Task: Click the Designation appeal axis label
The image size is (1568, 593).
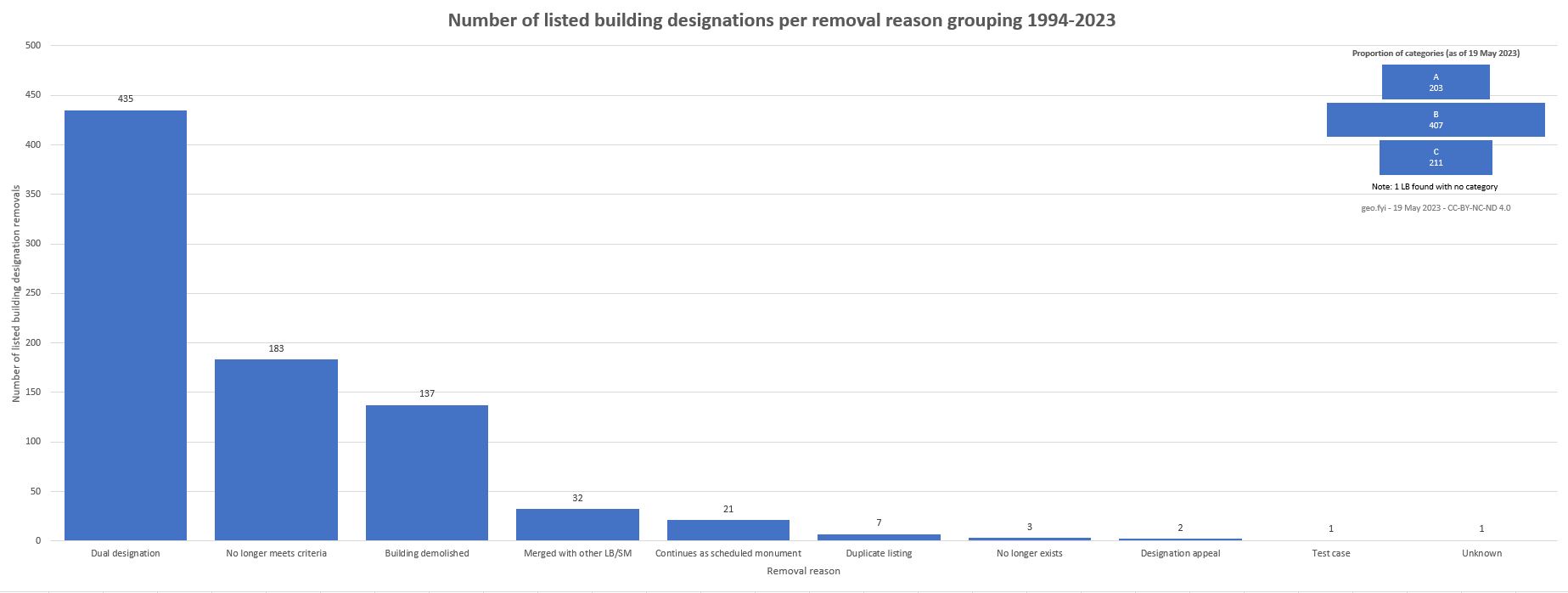Action: [x=1180, y=553]
